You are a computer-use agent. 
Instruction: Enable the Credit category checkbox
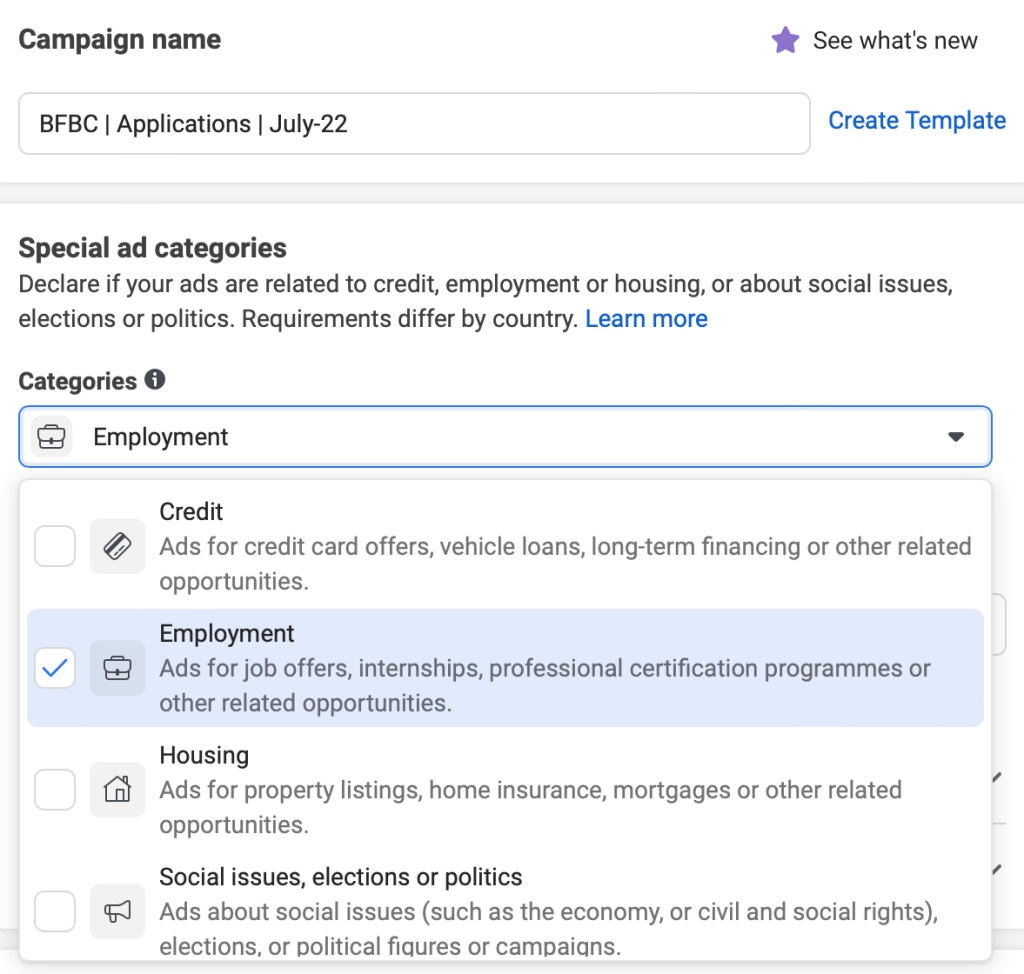pos(55,546)
